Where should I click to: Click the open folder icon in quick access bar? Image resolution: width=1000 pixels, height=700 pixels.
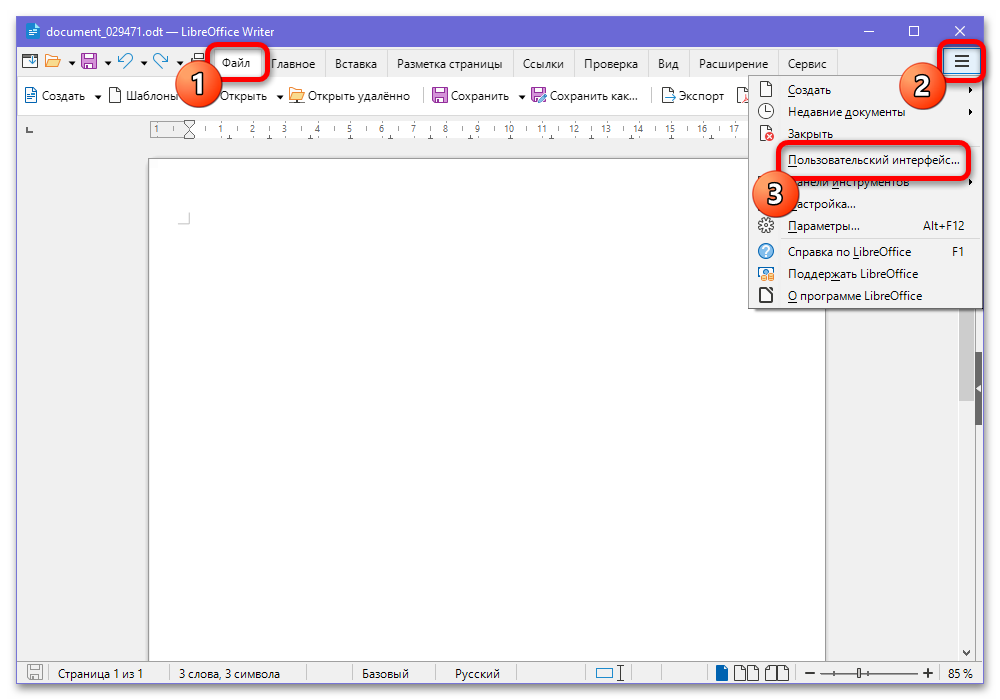(x=53, y=61)
